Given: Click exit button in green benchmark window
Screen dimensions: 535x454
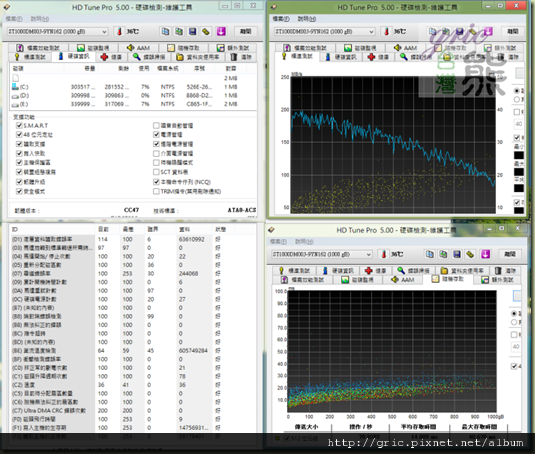Looking at the screenshot, I should tap(513, 31).
